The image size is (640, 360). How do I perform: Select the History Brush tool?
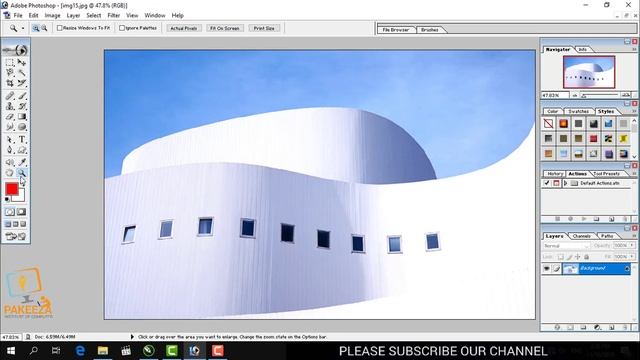[x=22, y=106]
